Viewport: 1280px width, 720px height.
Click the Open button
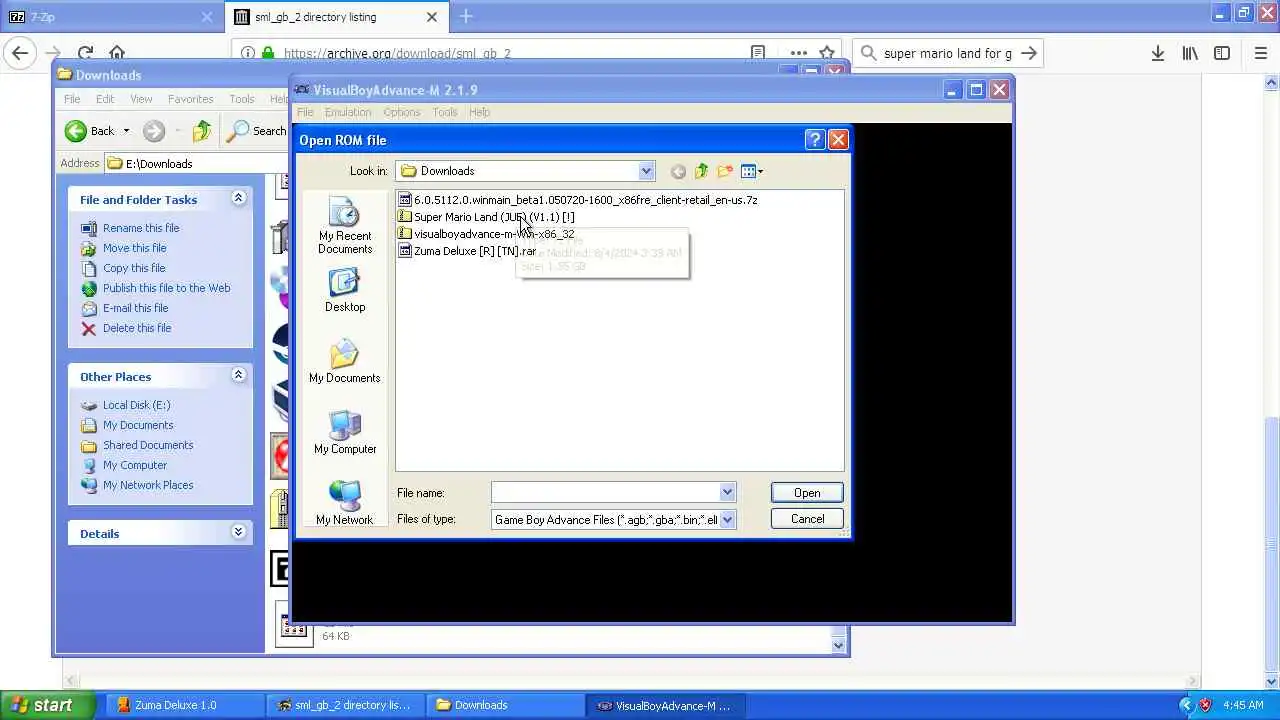click(807, 493)
